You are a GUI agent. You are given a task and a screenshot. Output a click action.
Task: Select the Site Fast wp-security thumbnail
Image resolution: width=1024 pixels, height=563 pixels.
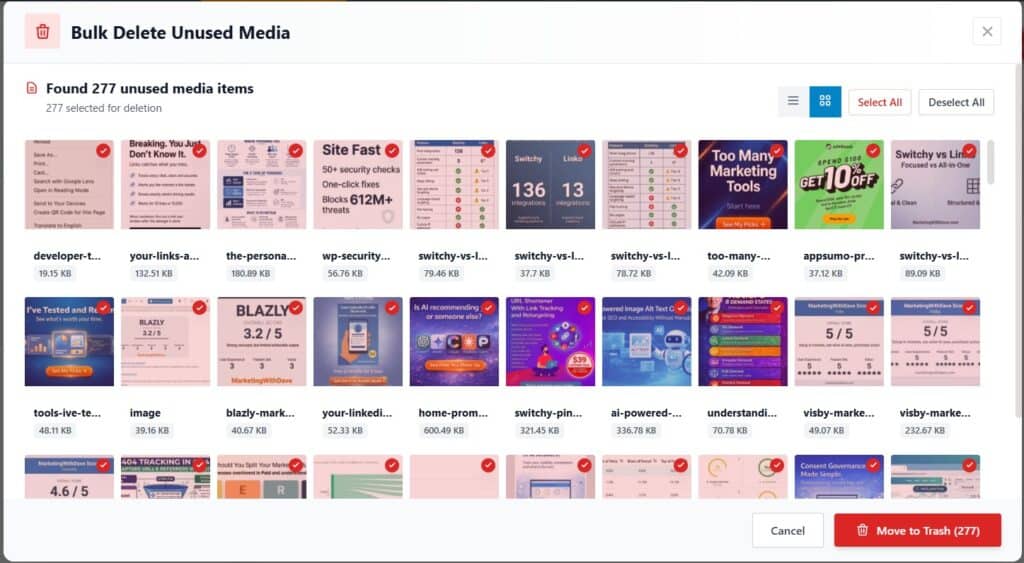pyautogui.click(x=358, y=184)
